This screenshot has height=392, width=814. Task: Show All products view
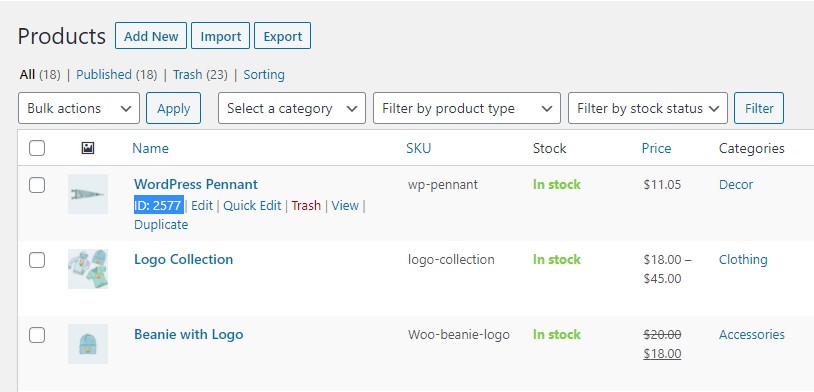click(x=28, y=75)
